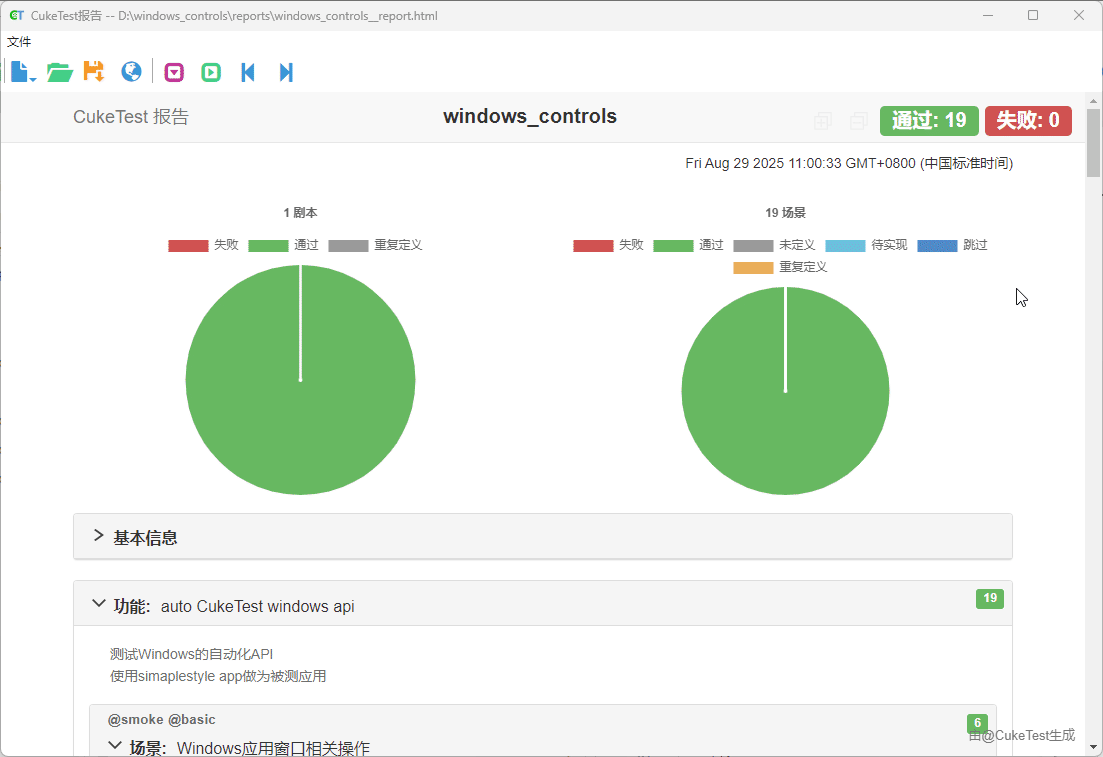Image resolution: width=1103 pixels, height=757 pixels.
Task: Click the green play-box toolbar icon
Action: pos(210,72)
